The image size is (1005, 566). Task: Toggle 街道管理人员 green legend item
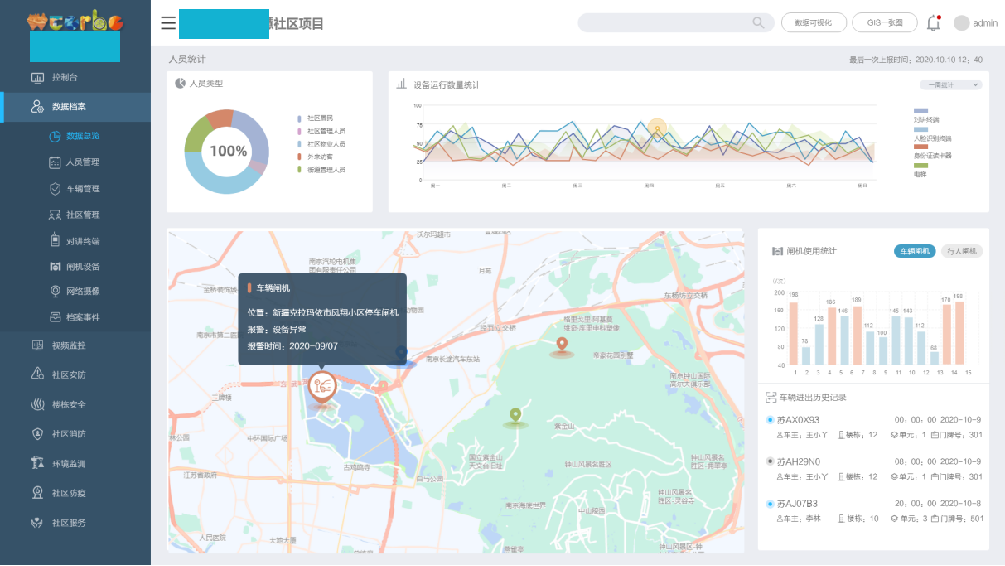321,170
